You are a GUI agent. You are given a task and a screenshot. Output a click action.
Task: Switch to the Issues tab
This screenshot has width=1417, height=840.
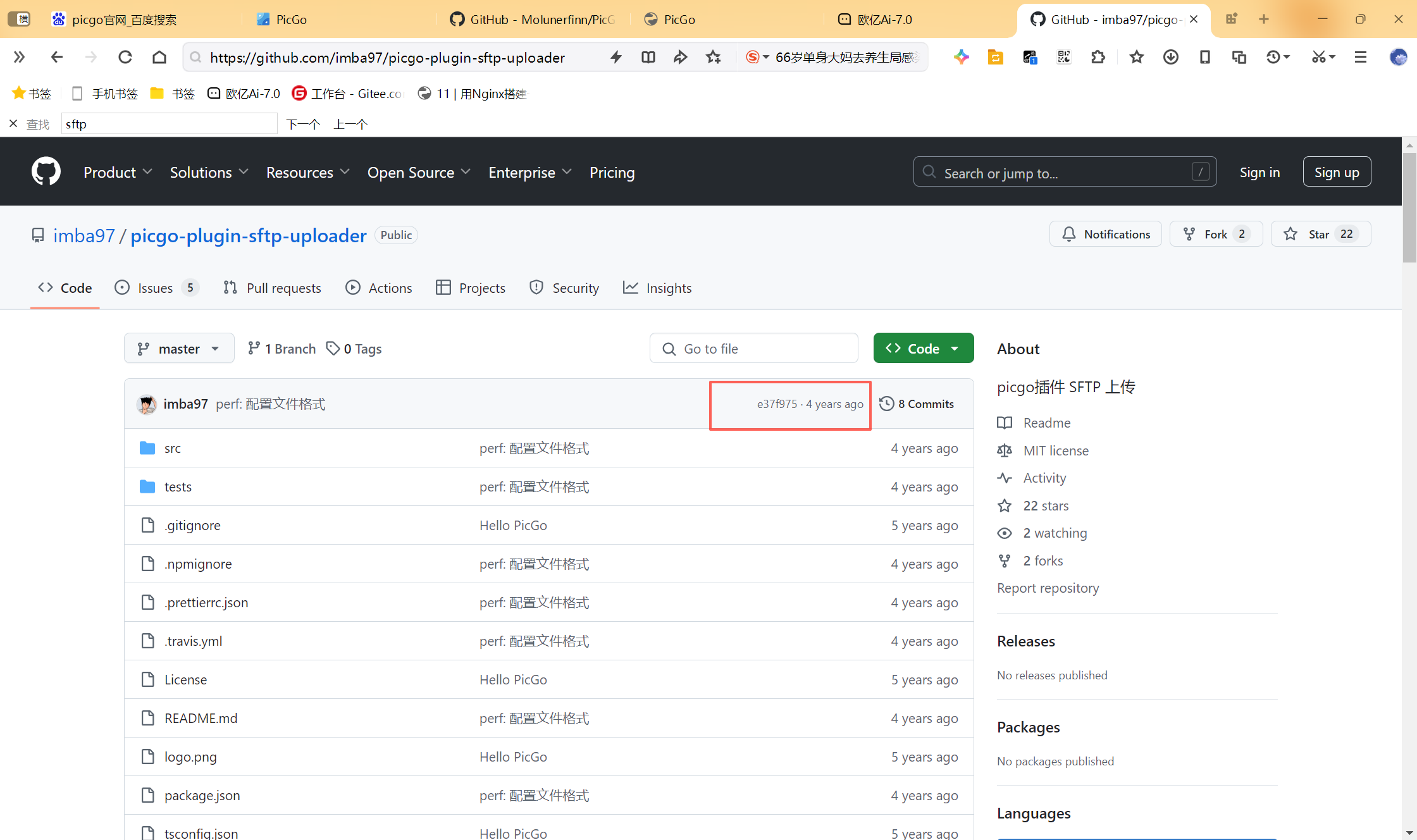click(156, 288)
